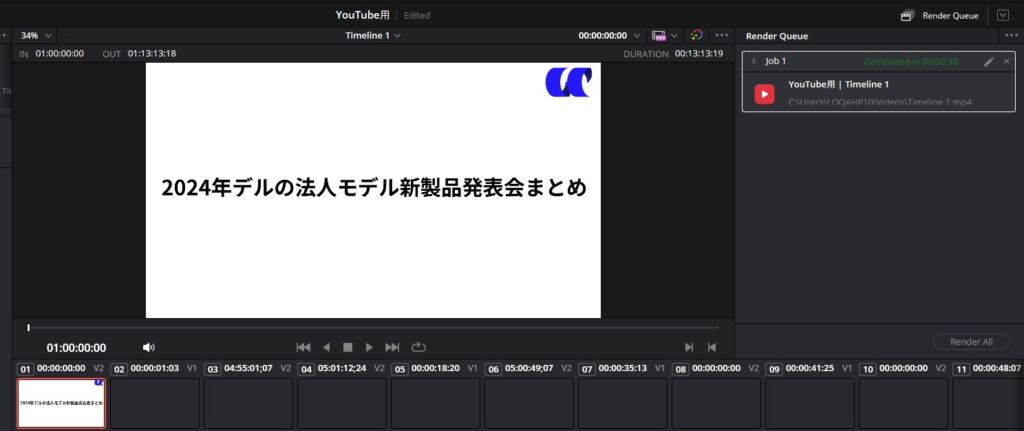Toggle color bypass grades icon
The height and width of the screenshot is (431, 1024).
coord(697,35)
